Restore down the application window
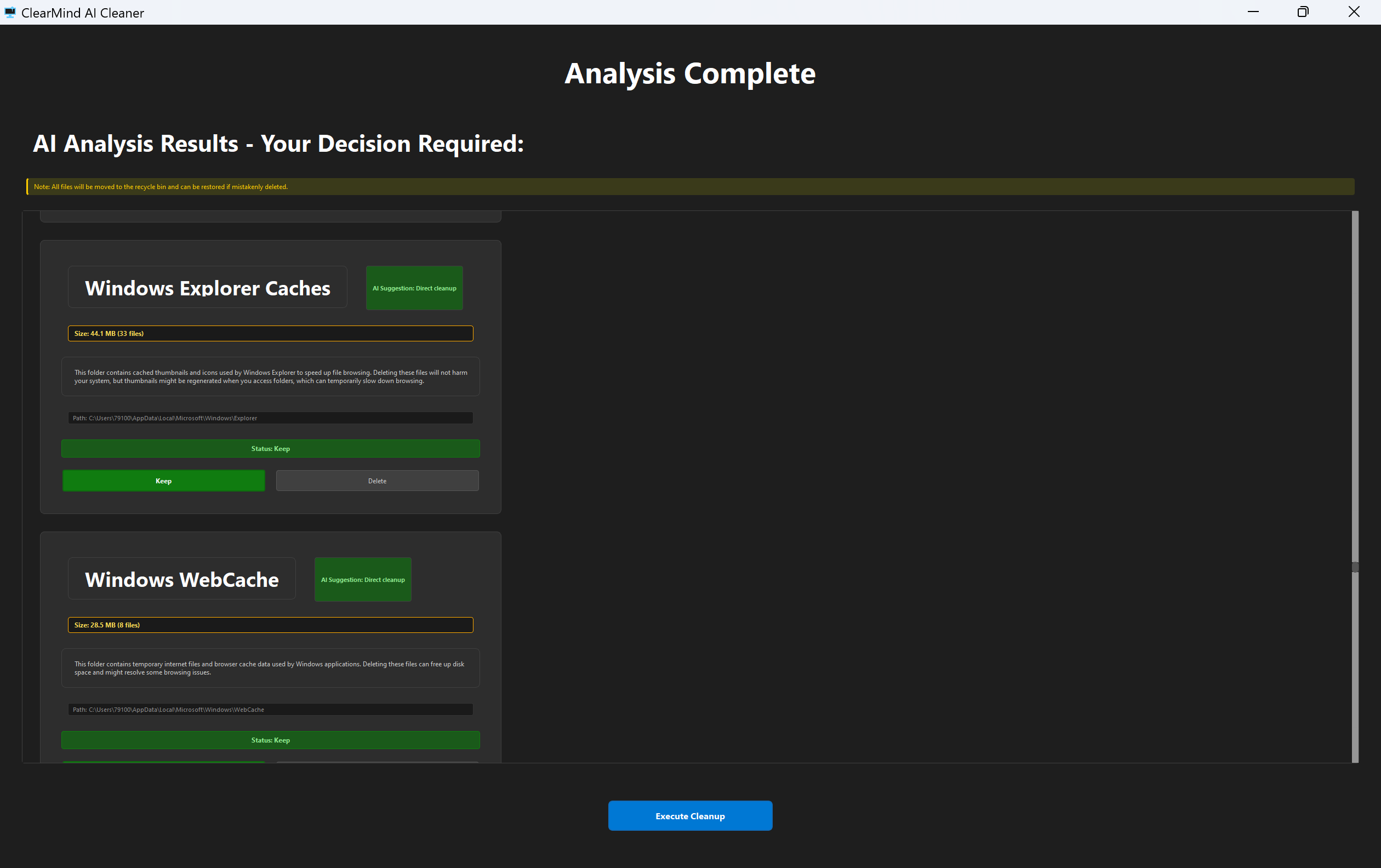Viewport: 1381px width, 868px height. [x=1303, y=12]
